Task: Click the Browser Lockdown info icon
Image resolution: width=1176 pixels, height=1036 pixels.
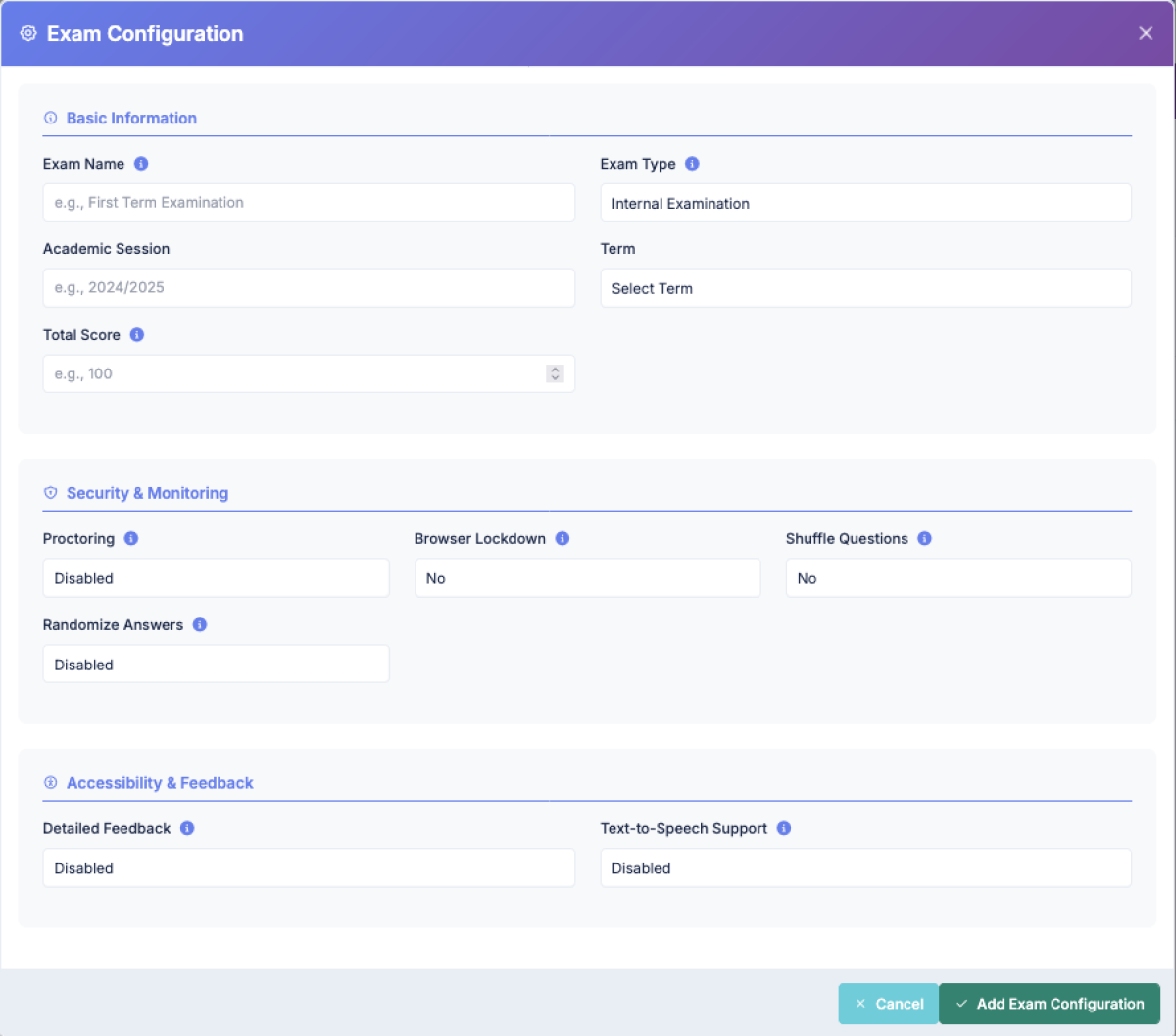Action: [x=563, y=538]
